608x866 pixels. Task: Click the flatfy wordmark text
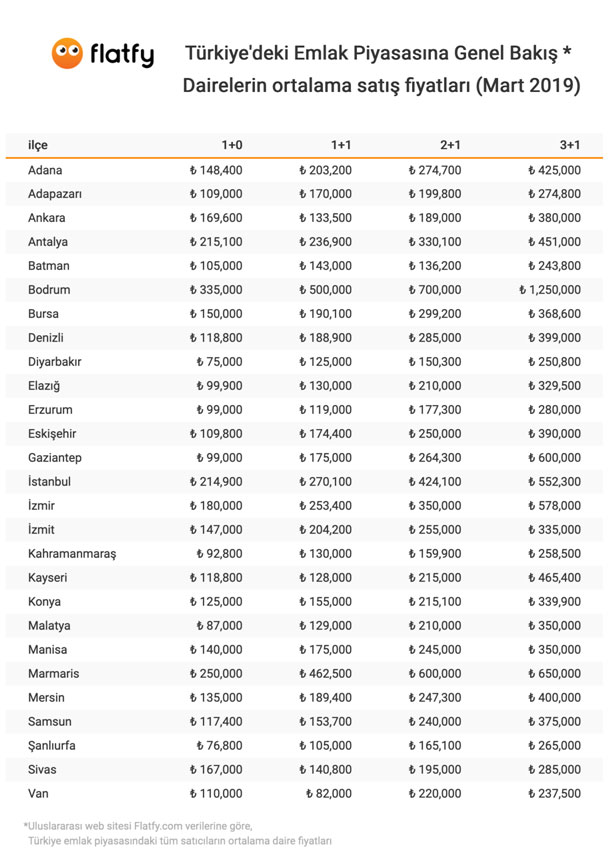click(x=122, y=55)
